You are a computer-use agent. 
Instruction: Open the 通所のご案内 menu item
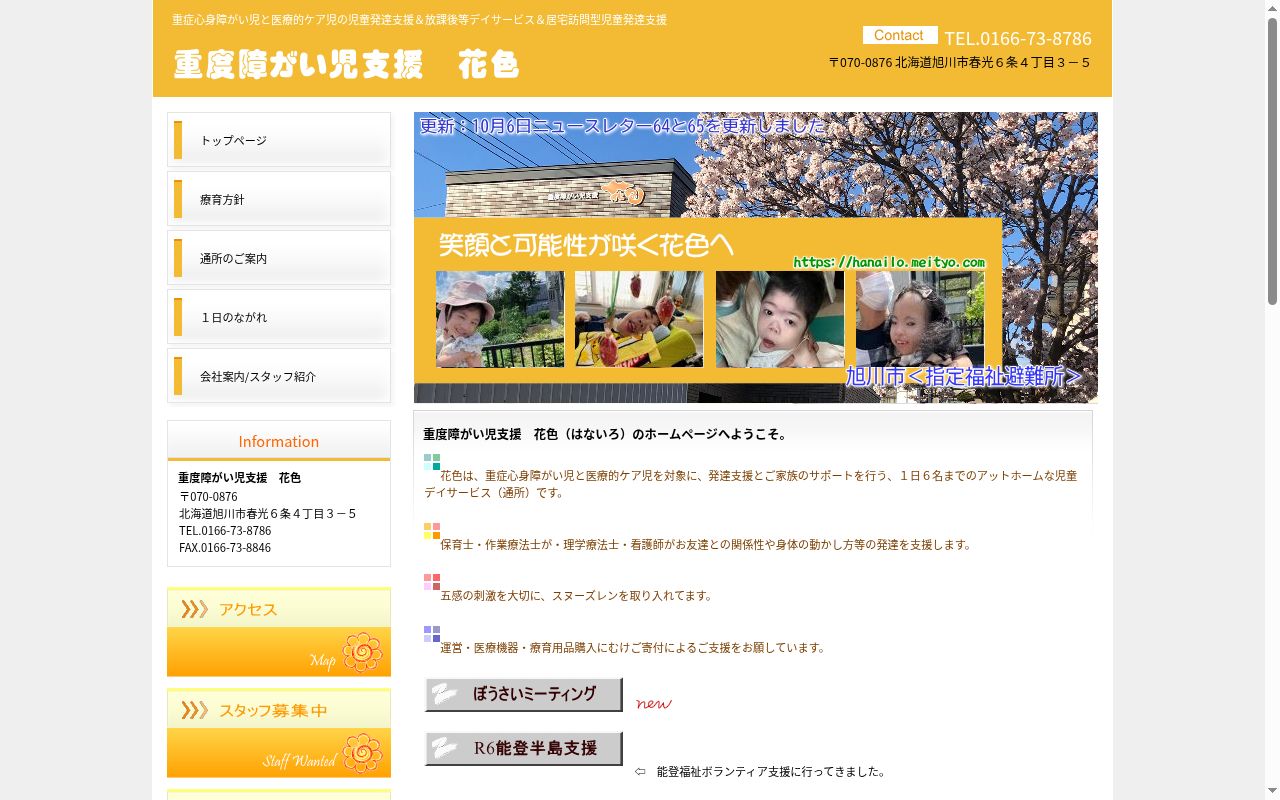point(279,258)
